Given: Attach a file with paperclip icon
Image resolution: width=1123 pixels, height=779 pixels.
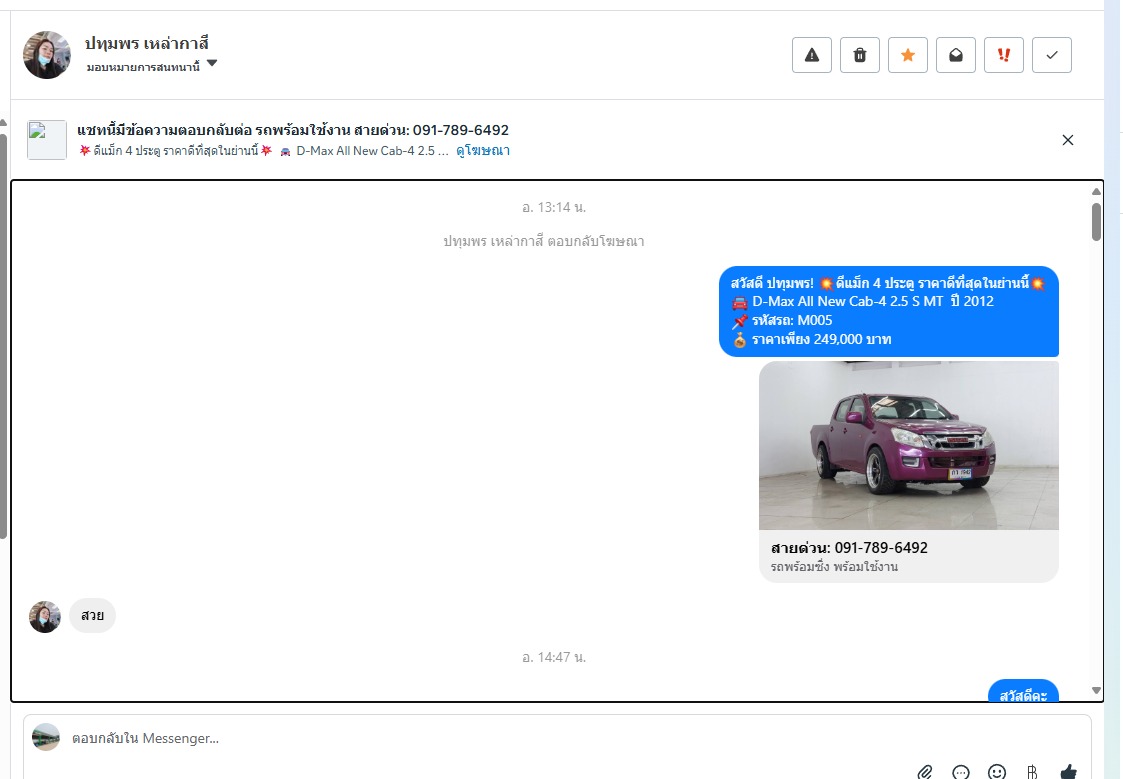Looking at the screenshot, I should [925, 772].
